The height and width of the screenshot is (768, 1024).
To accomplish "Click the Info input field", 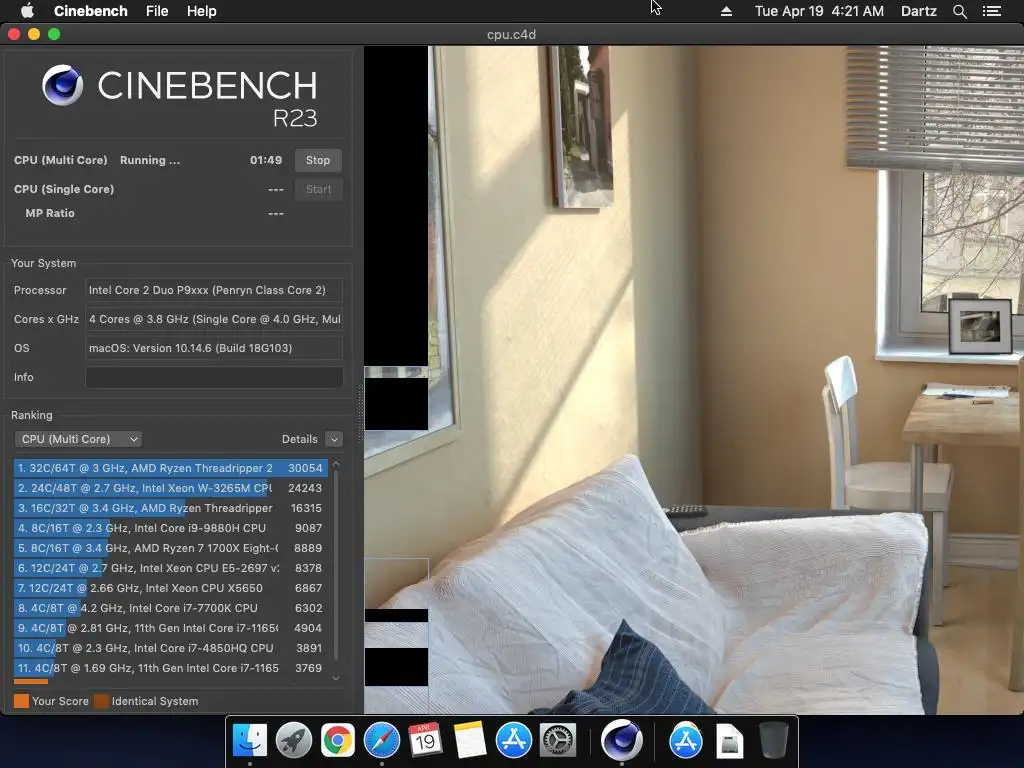I will 214,377.
